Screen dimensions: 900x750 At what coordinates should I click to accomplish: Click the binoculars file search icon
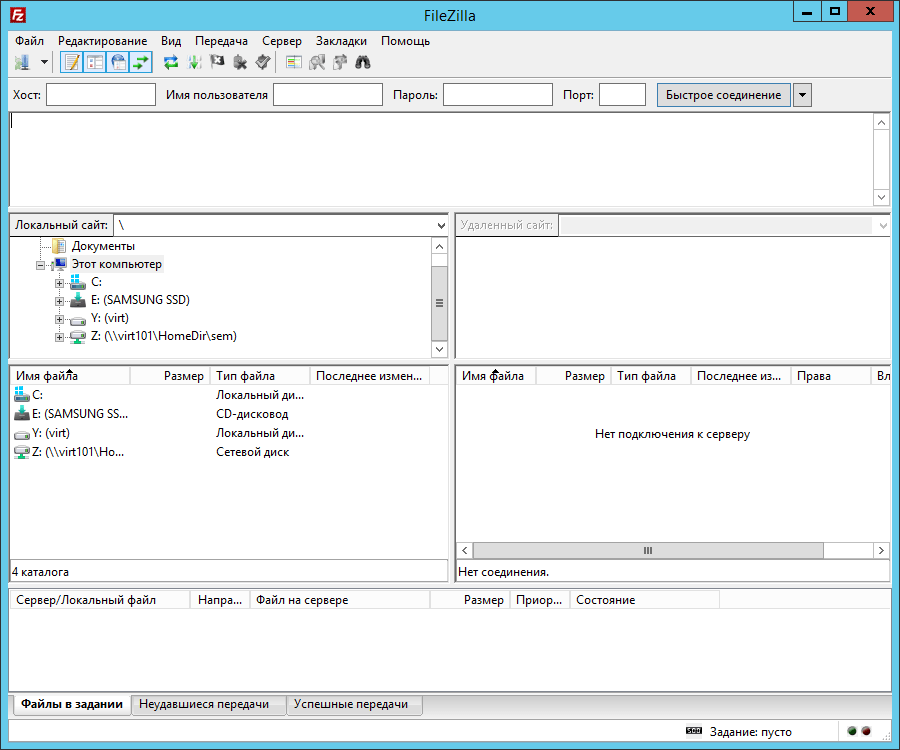(x=363, y=62)
